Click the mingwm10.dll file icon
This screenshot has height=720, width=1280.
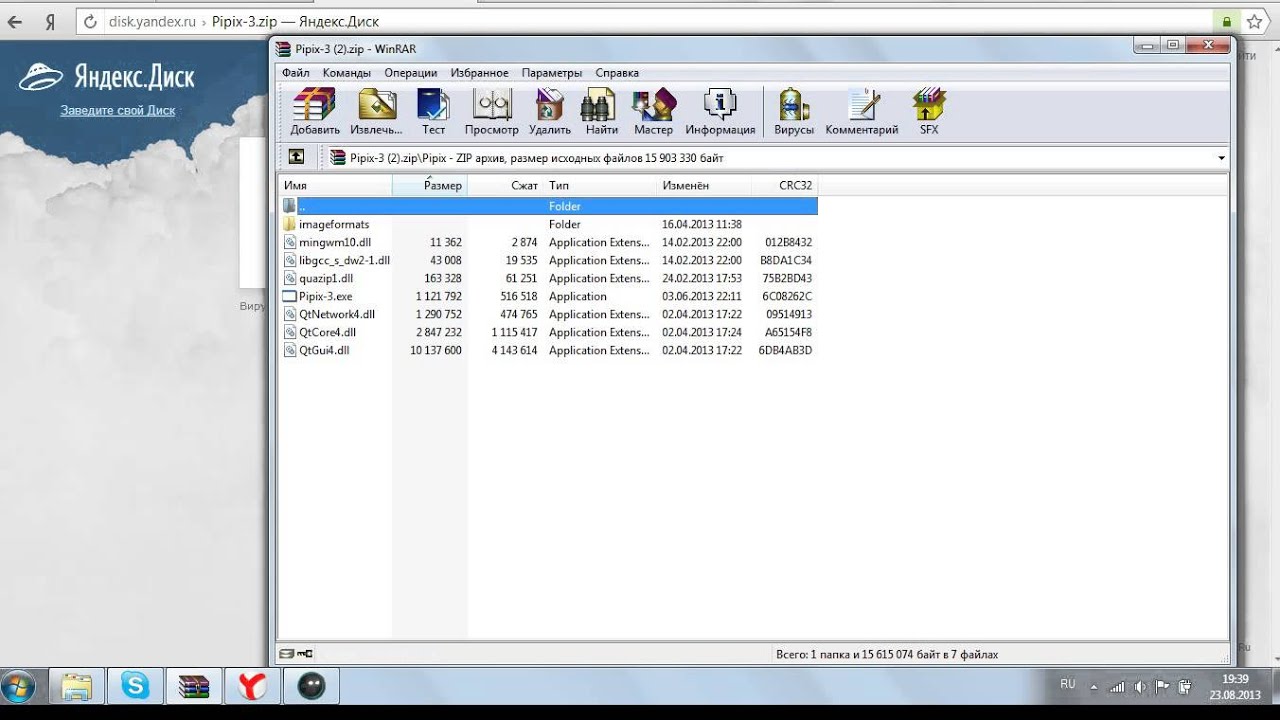click(289, 242)
